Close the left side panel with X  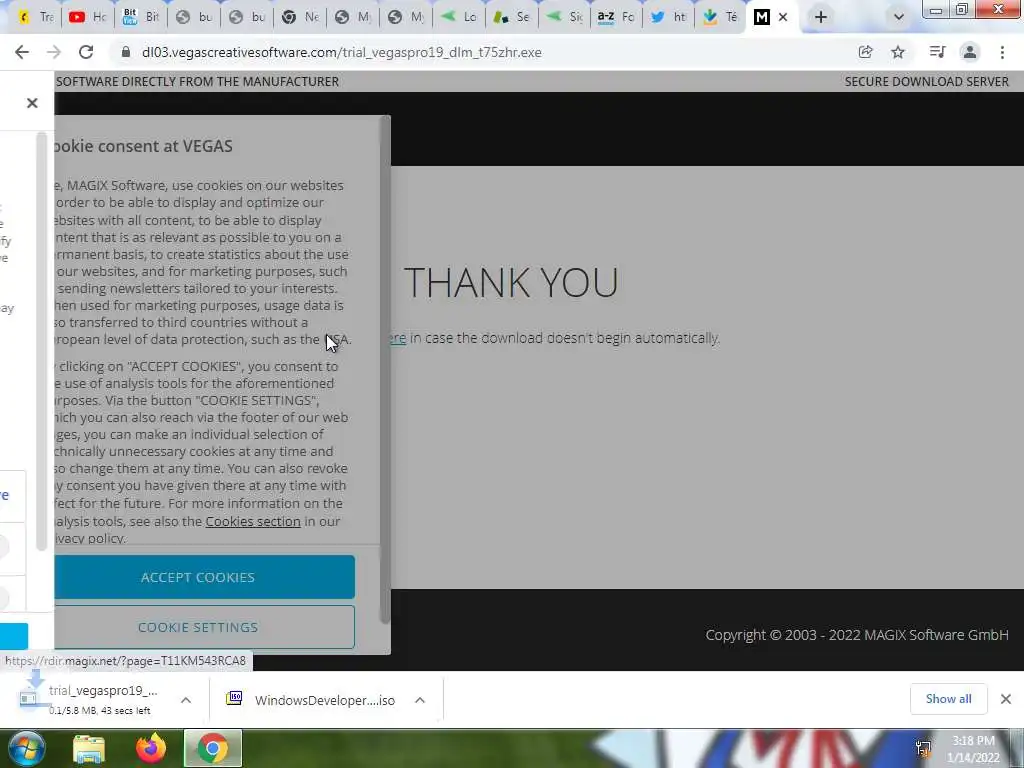(32, 103)
